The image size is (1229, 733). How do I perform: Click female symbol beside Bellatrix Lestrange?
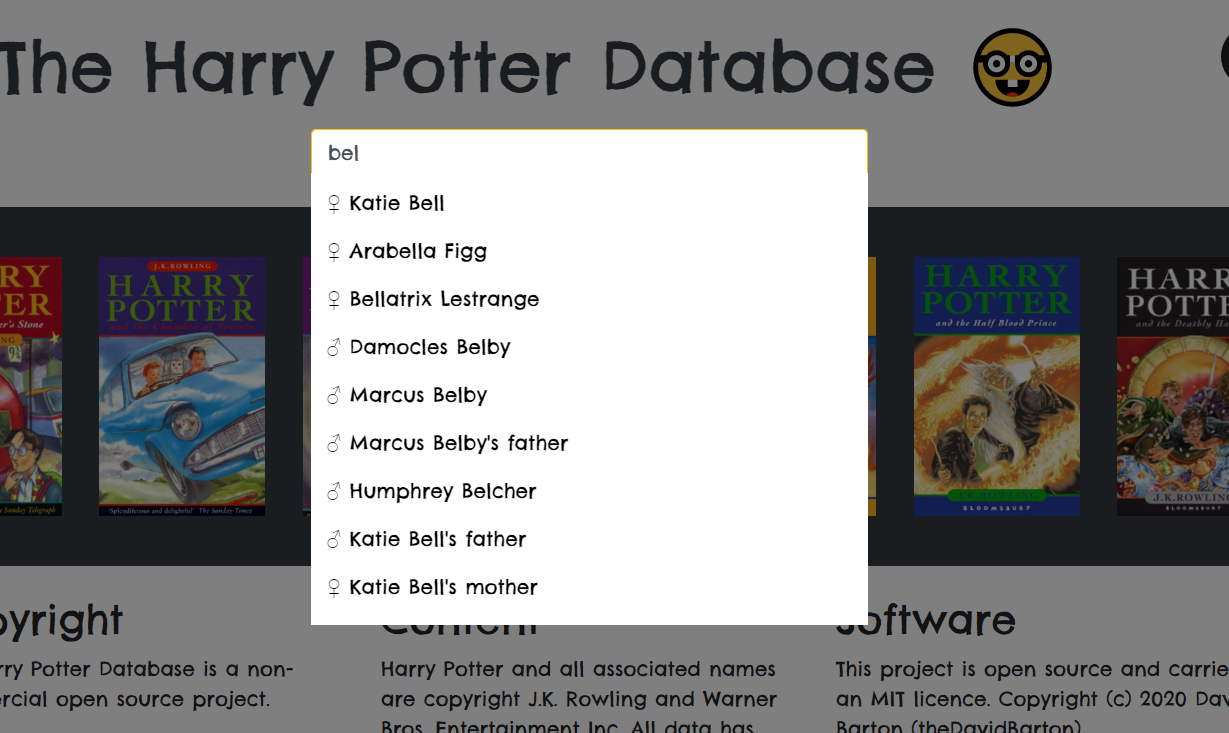point(334,300)
